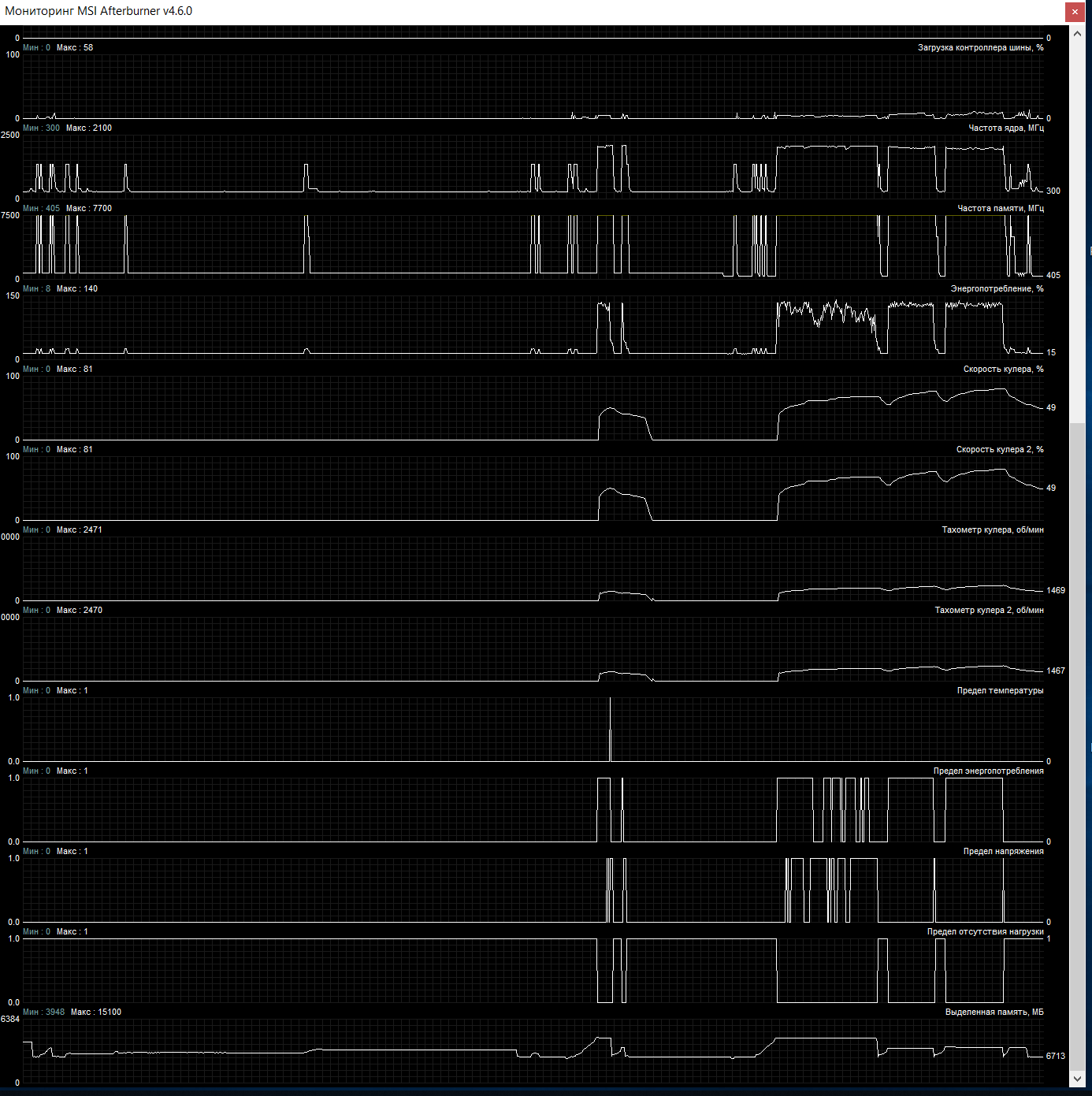Select the 'Тахометр кулера 2, об/мин' graph label
Screen dimensions: 1092x1096
(x=989, y=610)
